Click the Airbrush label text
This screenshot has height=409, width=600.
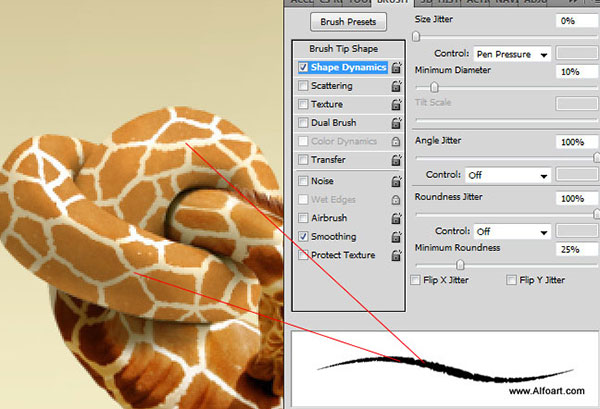coord(329,218)
